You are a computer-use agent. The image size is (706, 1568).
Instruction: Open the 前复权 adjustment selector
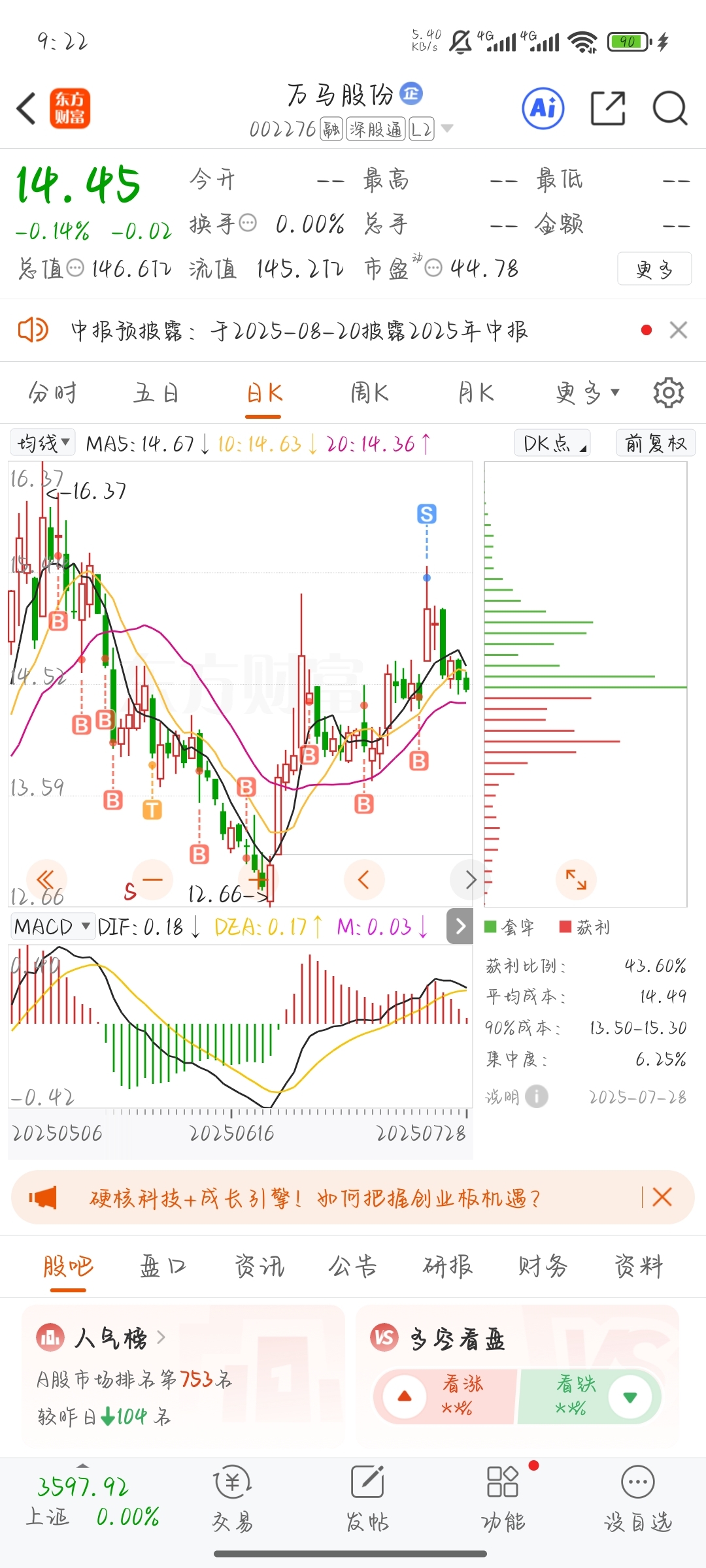coord(656,443)
